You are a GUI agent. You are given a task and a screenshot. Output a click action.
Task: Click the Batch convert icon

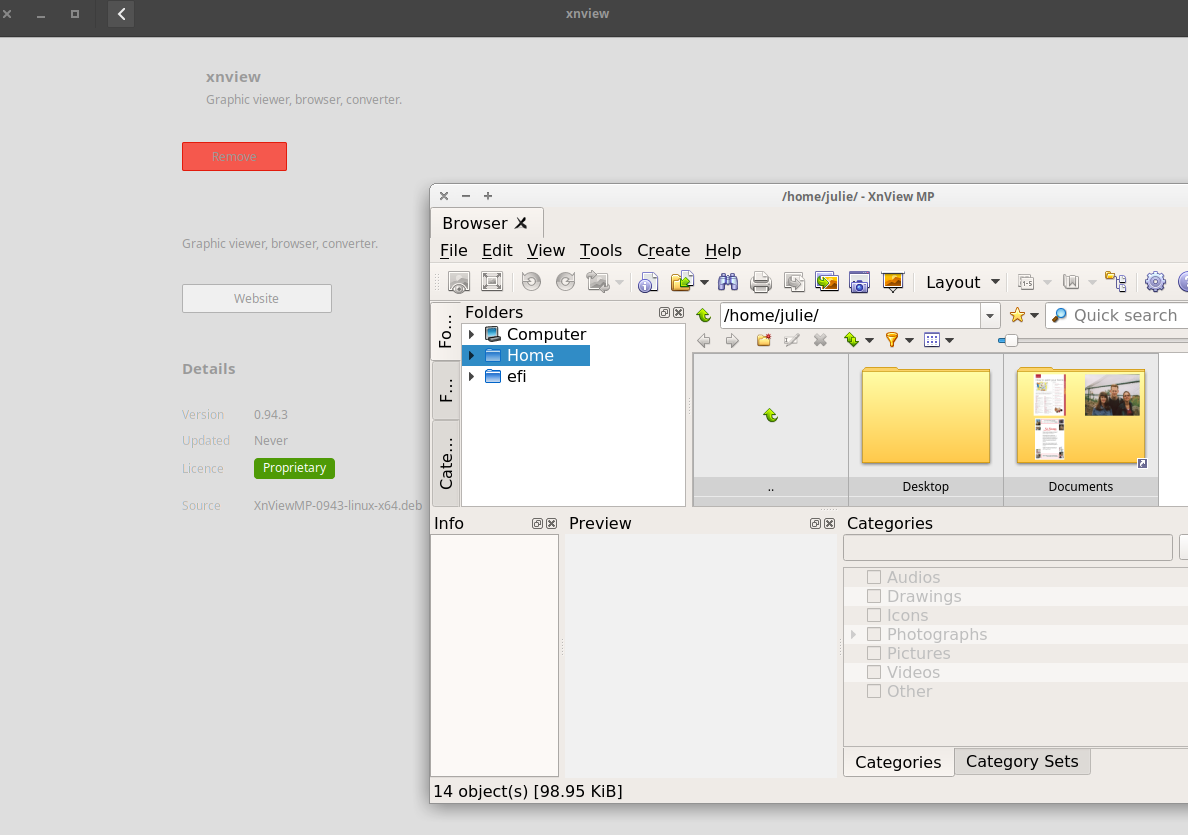[x=826, y=282]
